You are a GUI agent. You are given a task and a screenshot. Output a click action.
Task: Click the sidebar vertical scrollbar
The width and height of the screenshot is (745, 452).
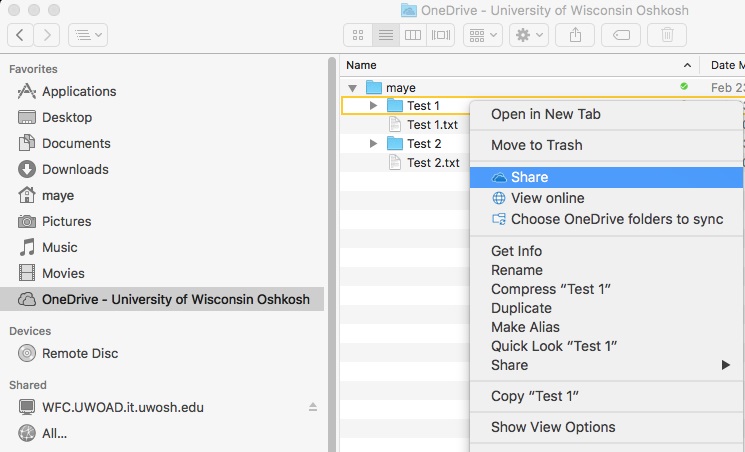coord(332,254)
